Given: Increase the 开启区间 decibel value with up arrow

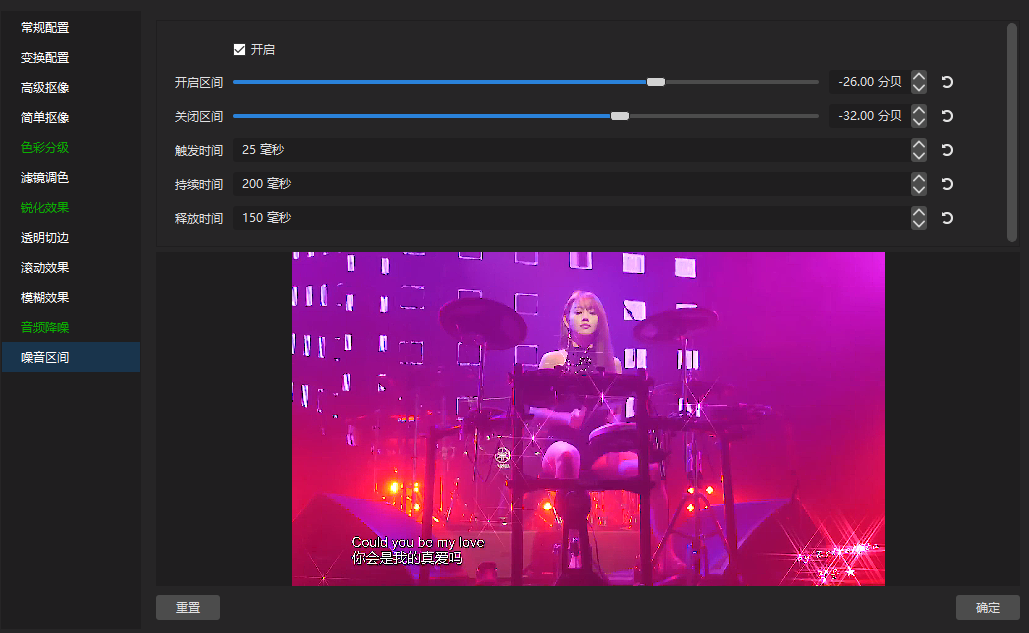Looking at the screenshot, I should (919, 76).
